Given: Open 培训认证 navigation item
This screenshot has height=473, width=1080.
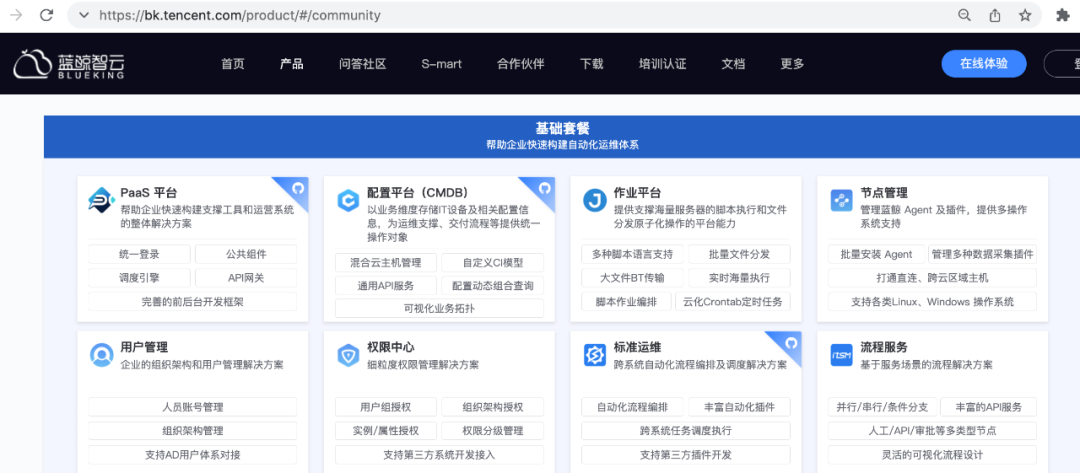Looking at the screenshot, I should coord(663,64).
